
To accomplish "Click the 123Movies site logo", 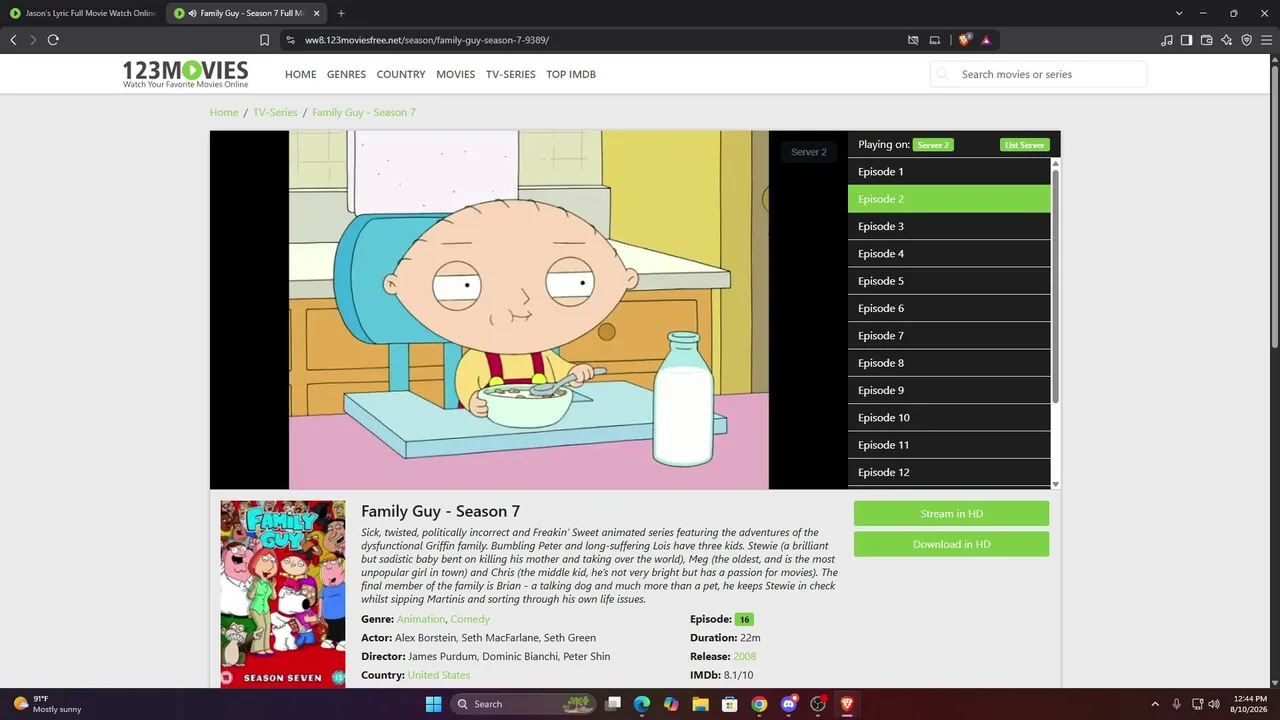I will pyautogui.click(x=185, y=73).
